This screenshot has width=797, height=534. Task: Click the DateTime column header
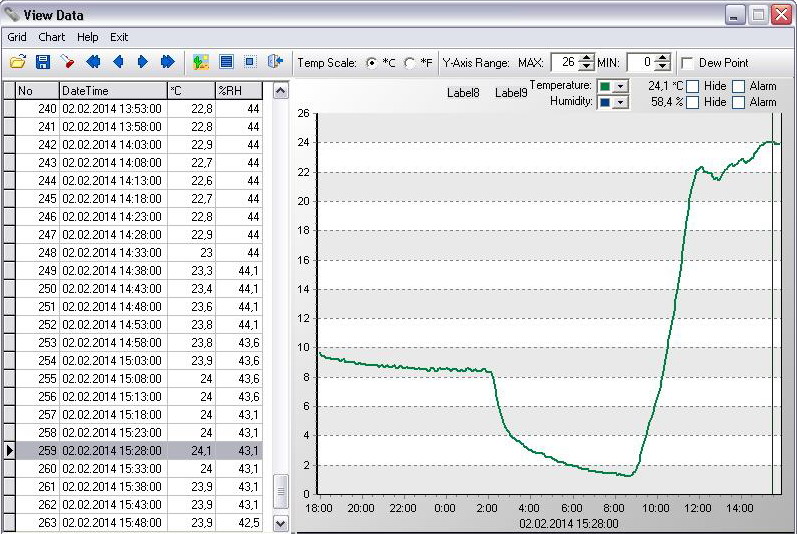[x=112, y=90]
